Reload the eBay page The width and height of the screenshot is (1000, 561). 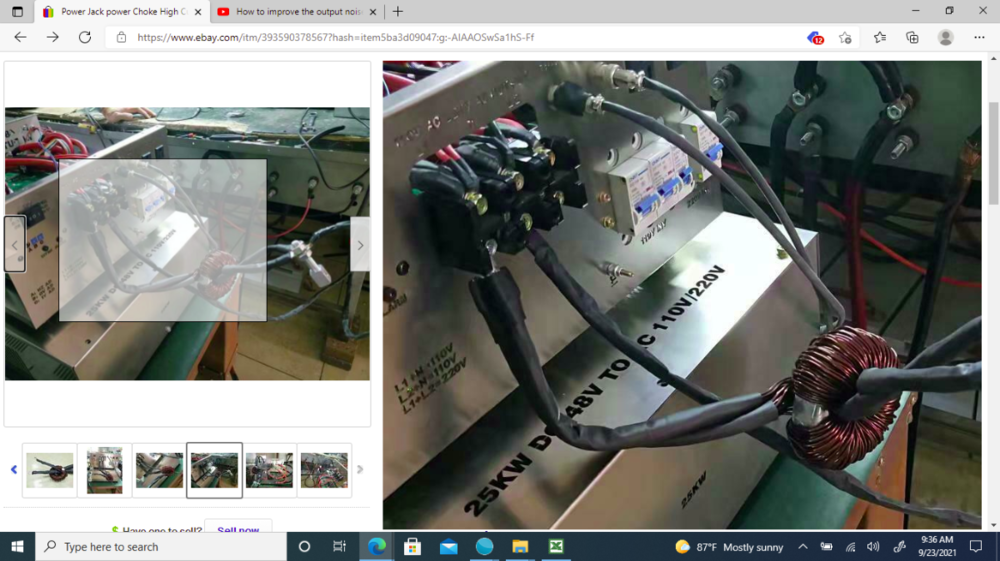(85, 38)
